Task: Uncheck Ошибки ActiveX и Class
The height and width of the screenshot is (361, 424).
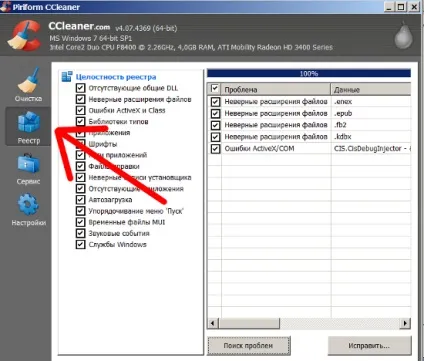Action: (80, 110)
